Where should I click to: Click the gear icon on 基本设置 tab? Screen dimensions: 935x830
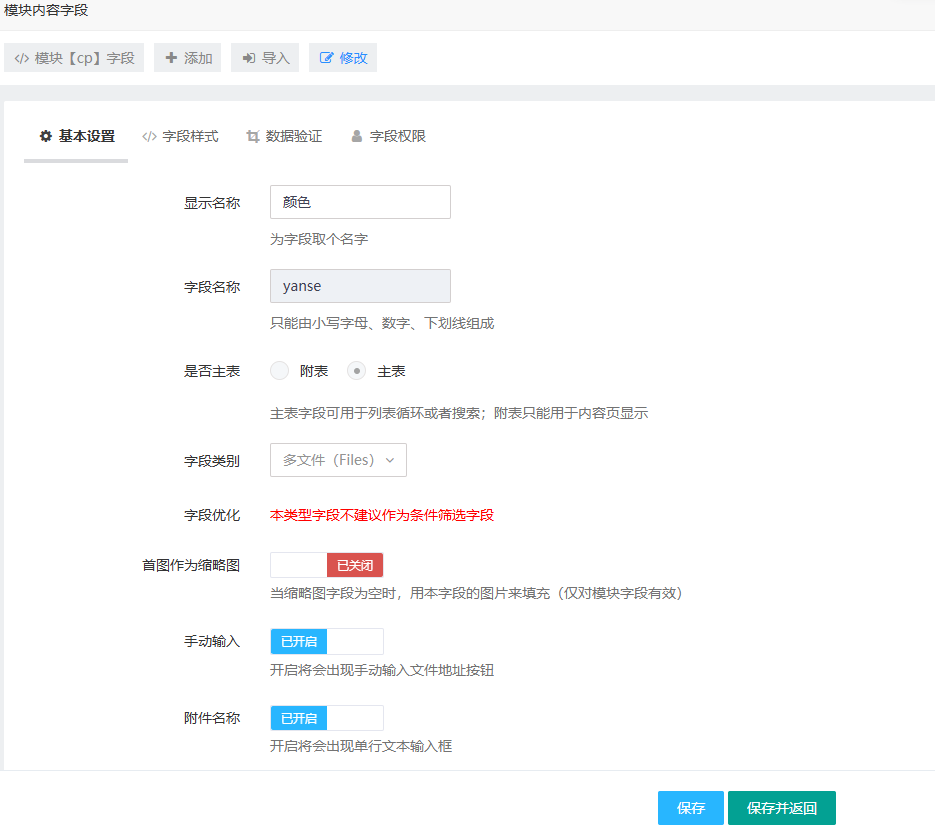click(x=45, y=136)
